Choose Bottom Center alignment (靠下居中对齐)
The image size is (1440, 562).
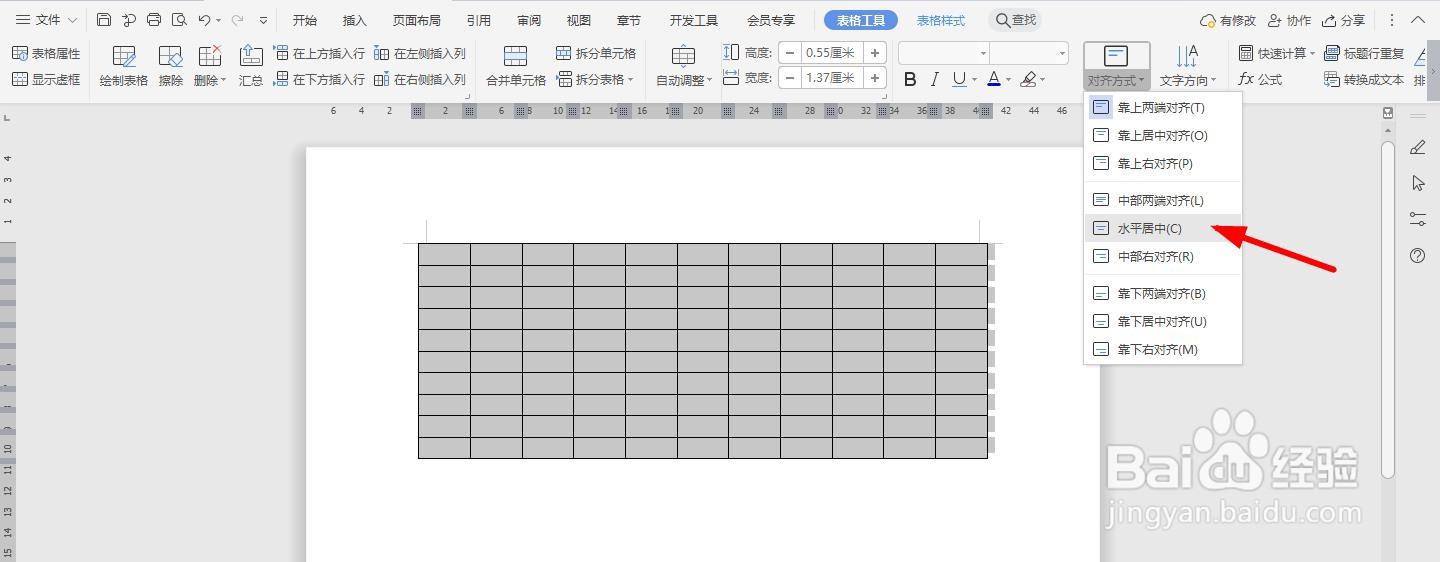click(1163, 321)
